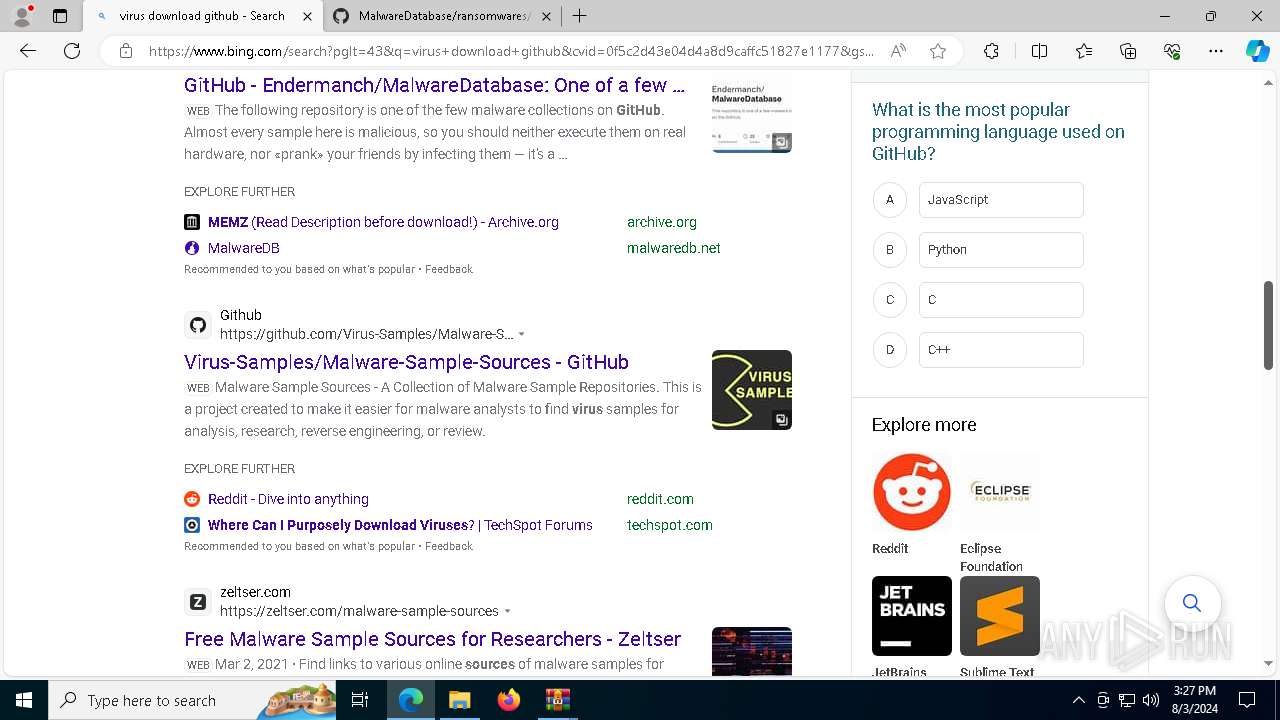This screenshot has width=1280, height=720.
Task: Visit archive.org domain link
Action: coord(662,222)
